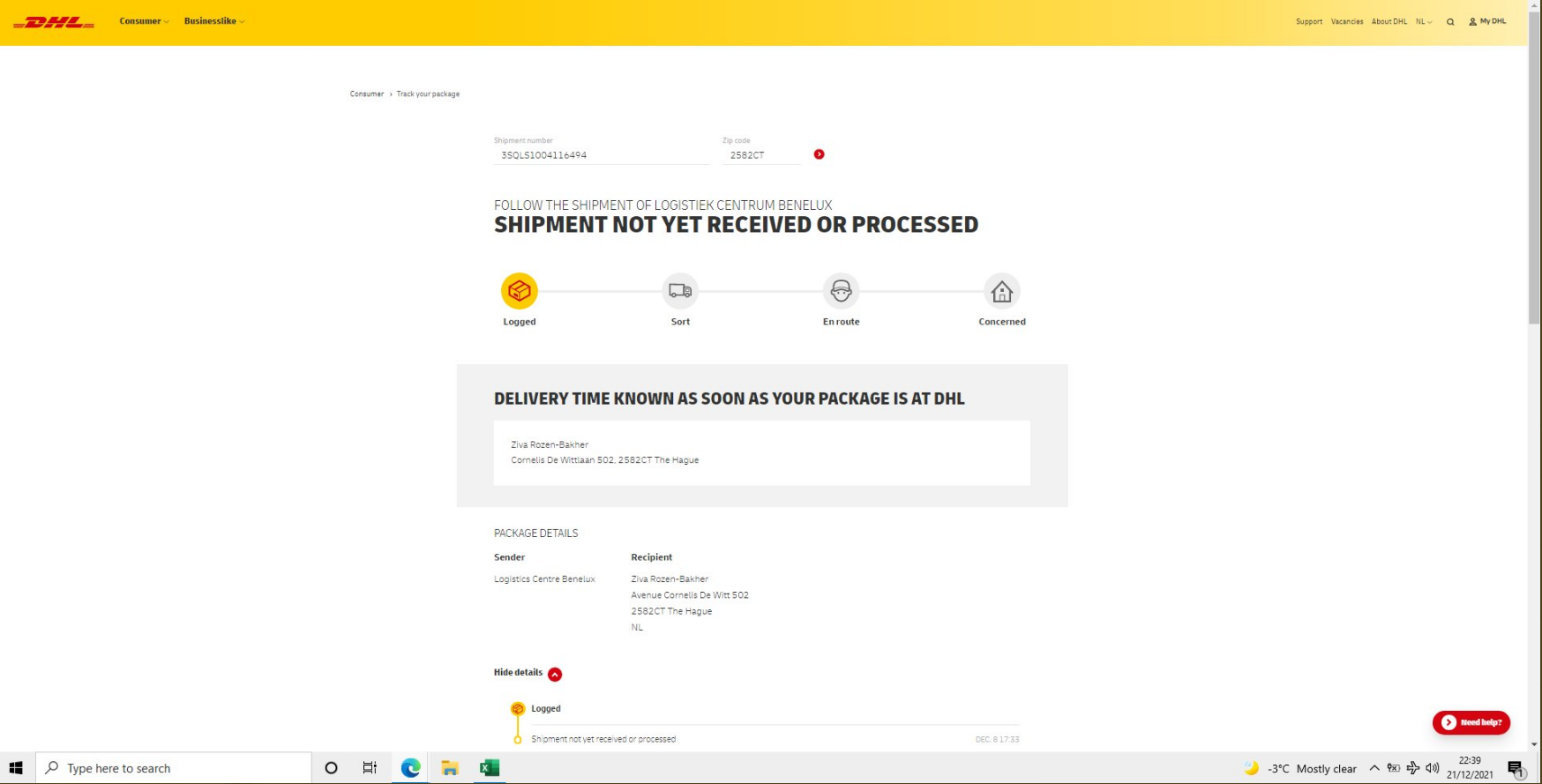Switch to Microsoft Edge in taskbar
Screen dimensions: 1542x784
coord(410,768)
